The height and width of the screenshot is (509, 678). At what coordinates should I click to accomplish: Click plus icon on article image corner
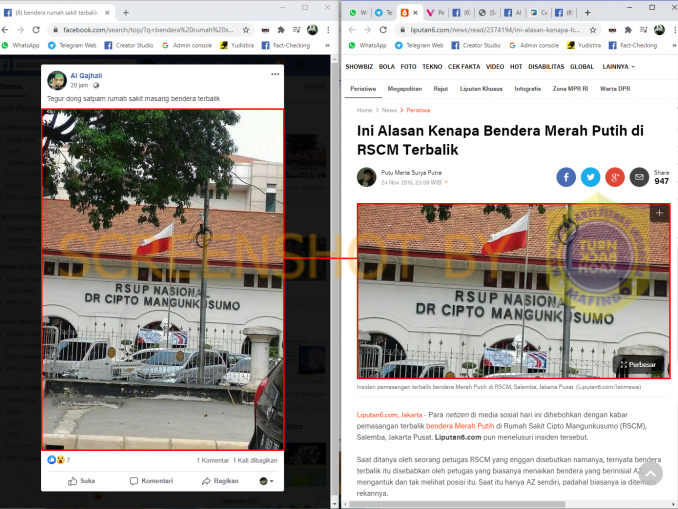[x=659, y=213]
